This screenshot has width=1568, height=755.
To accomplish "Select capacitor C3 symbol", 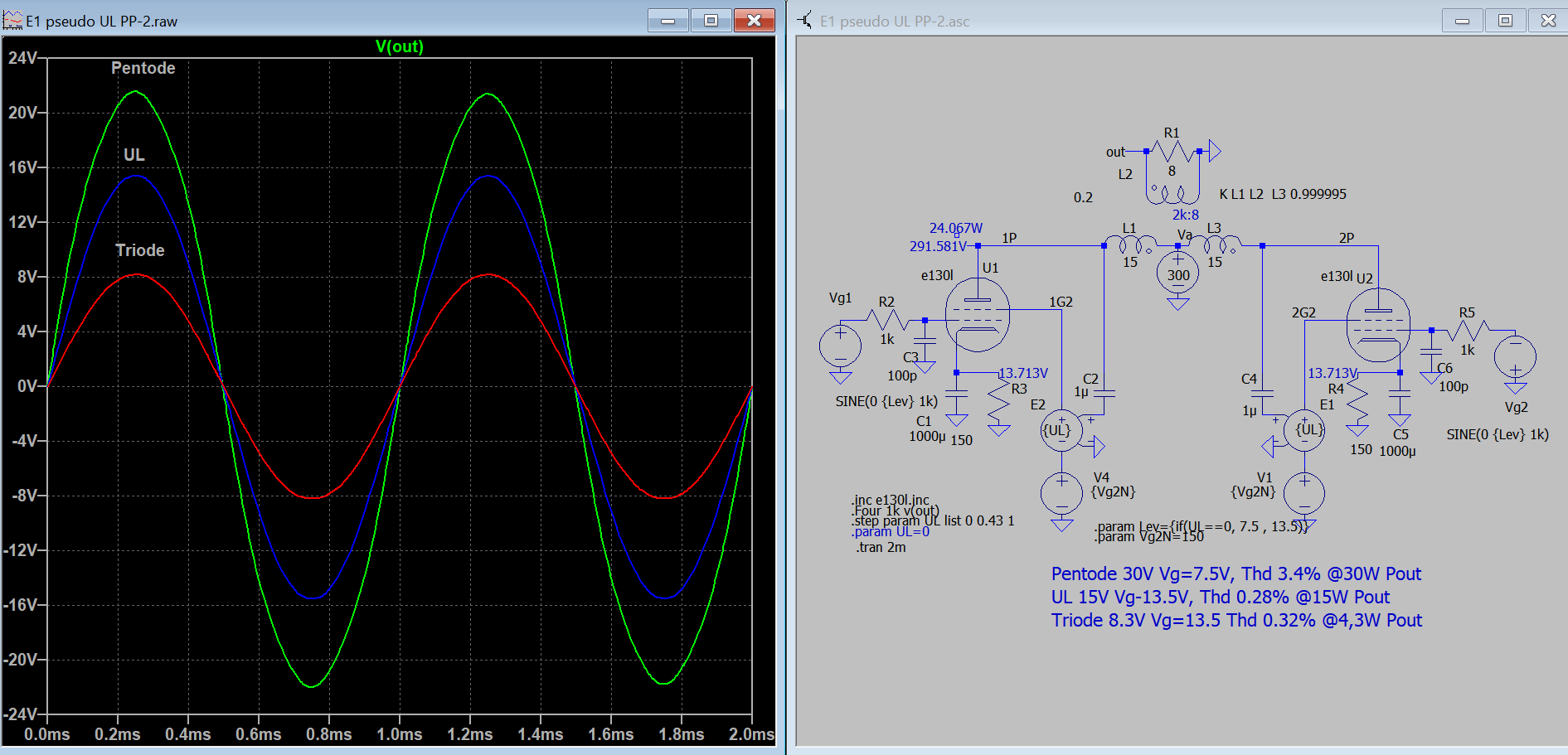I will [x=925, y=341].
